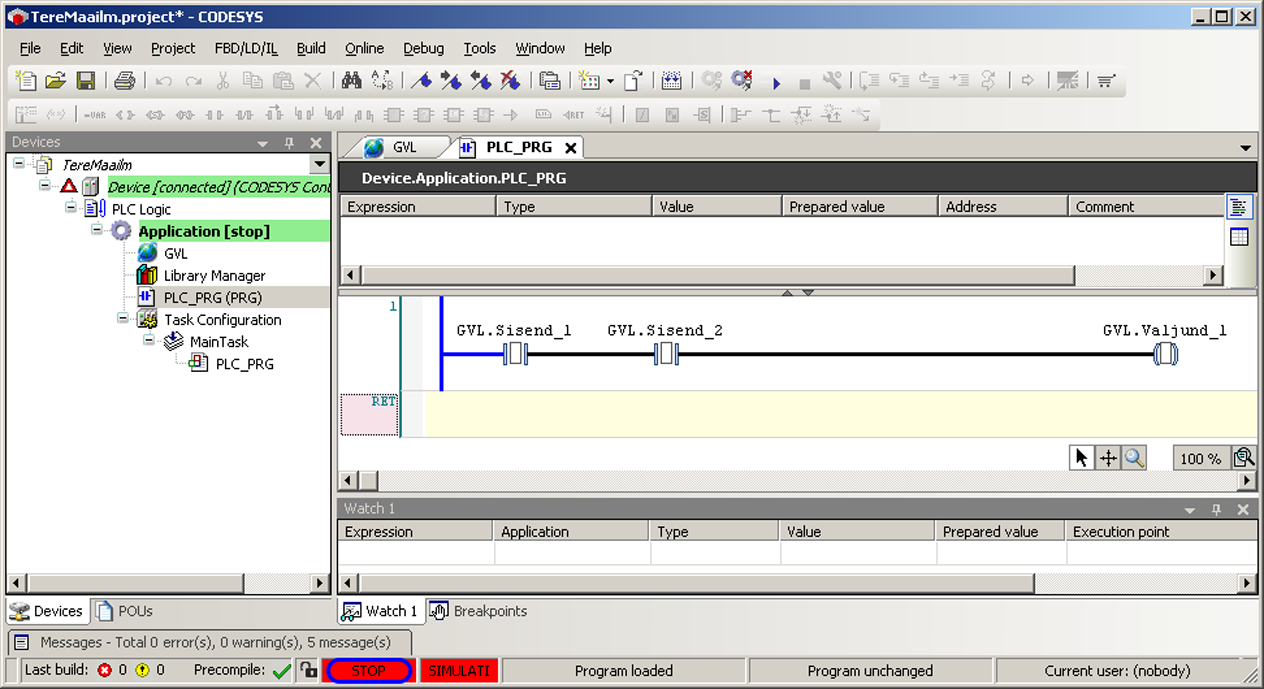
Task: Click the lock icon in the status bar
Action: (309, 670)
